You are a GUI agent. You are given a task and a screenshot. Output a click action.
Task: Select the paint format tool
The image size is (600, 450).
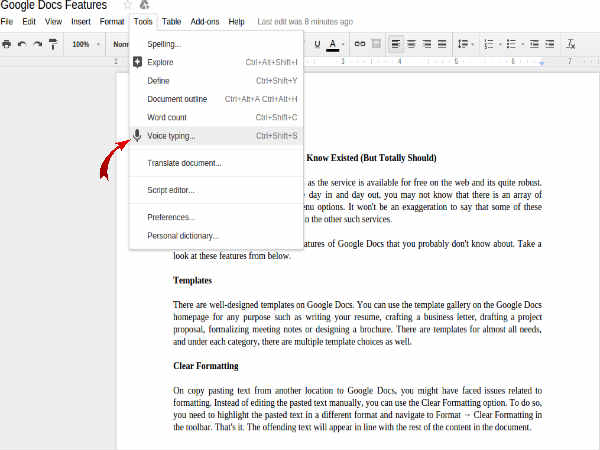[x=53, y=44]
